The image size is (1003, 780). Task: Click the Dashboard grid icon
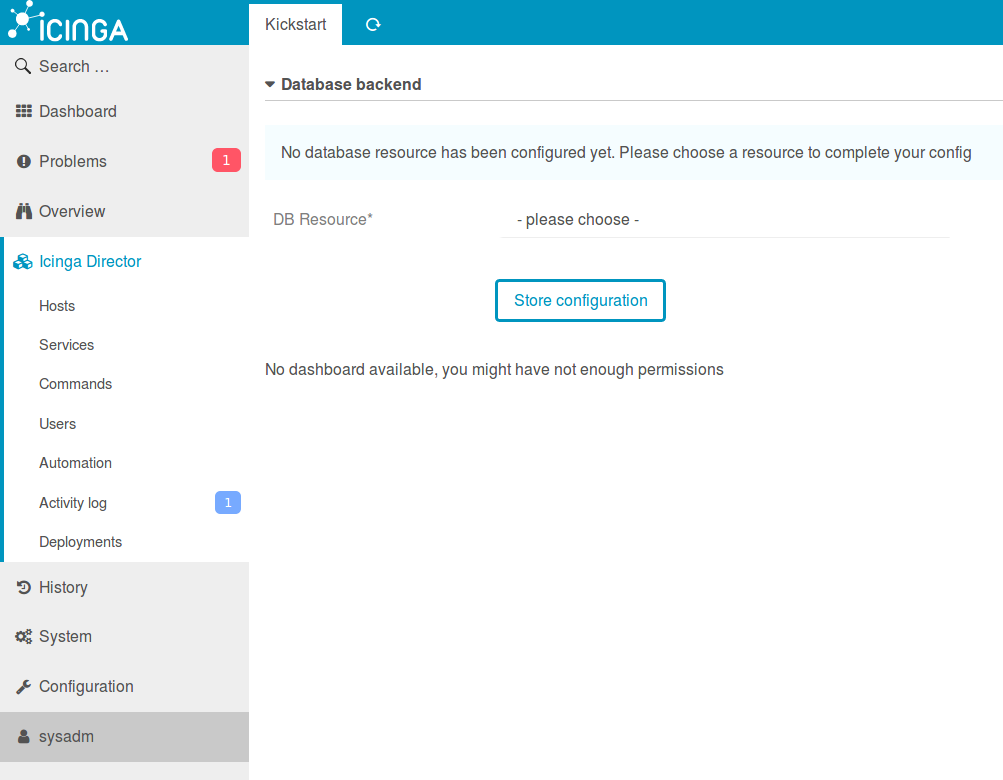[x=24, y=111]
